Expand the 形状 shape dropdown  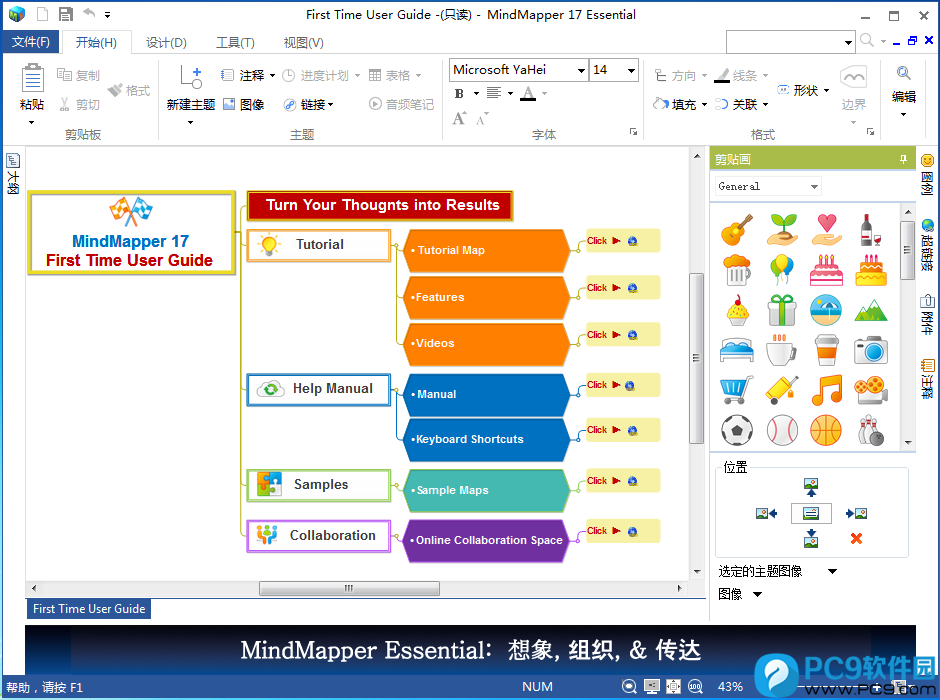click(826, 90)
